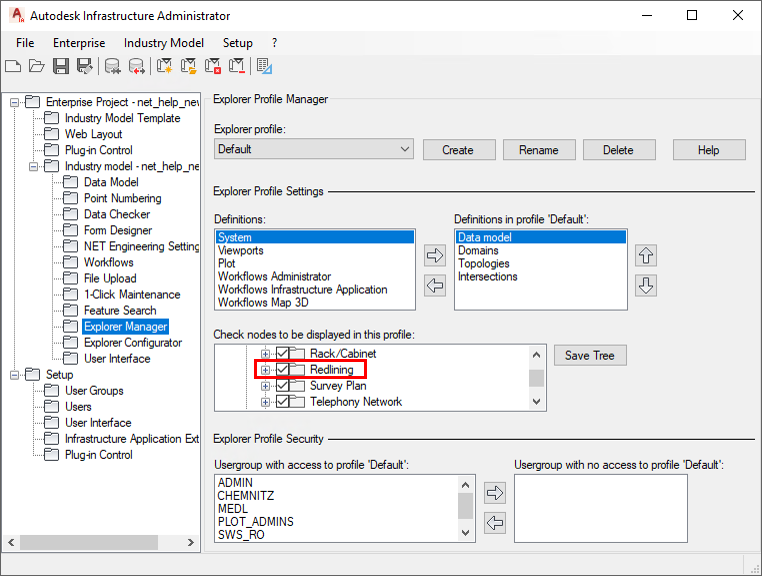Expand the Survey Plan node
Image resolution: width=762 pixels, height=576 pixels.
click(265, 386)
